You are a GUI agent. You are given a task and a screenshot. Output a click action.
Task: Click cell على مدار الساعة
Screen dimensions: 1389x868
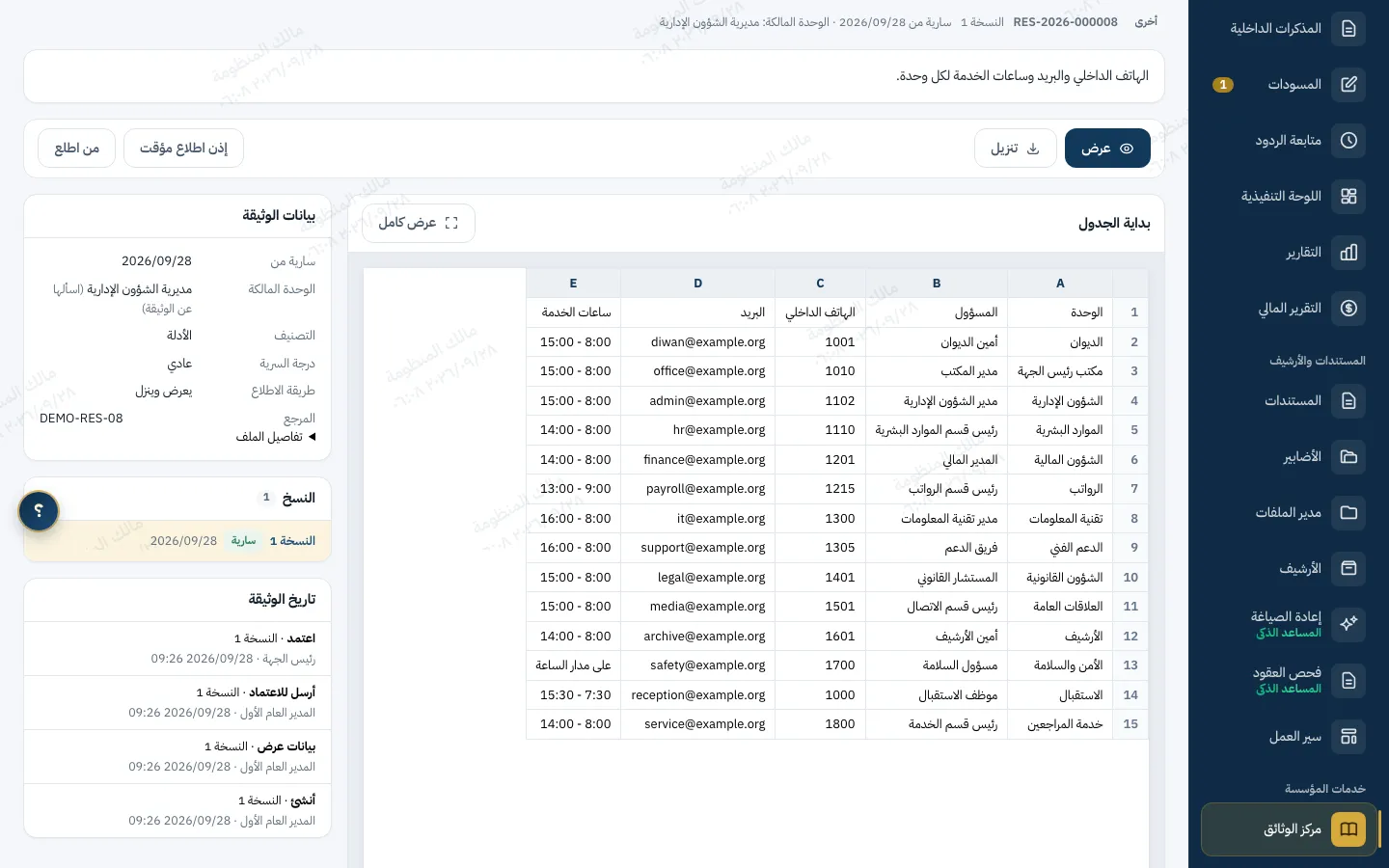pyautogui.click(x=574, y=665)
